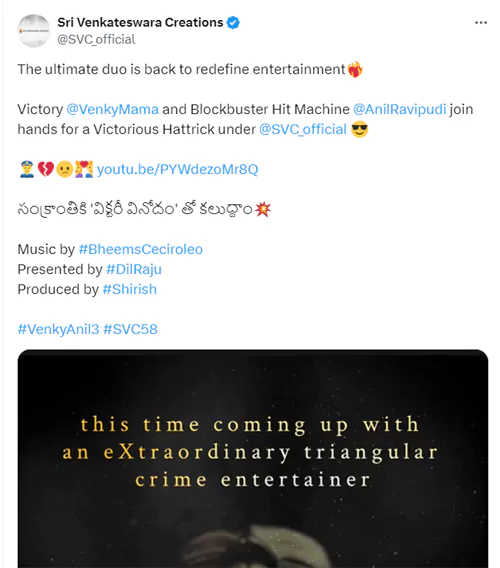Open the three-dot more options menu
500x568 pixels.
[480, 23]
